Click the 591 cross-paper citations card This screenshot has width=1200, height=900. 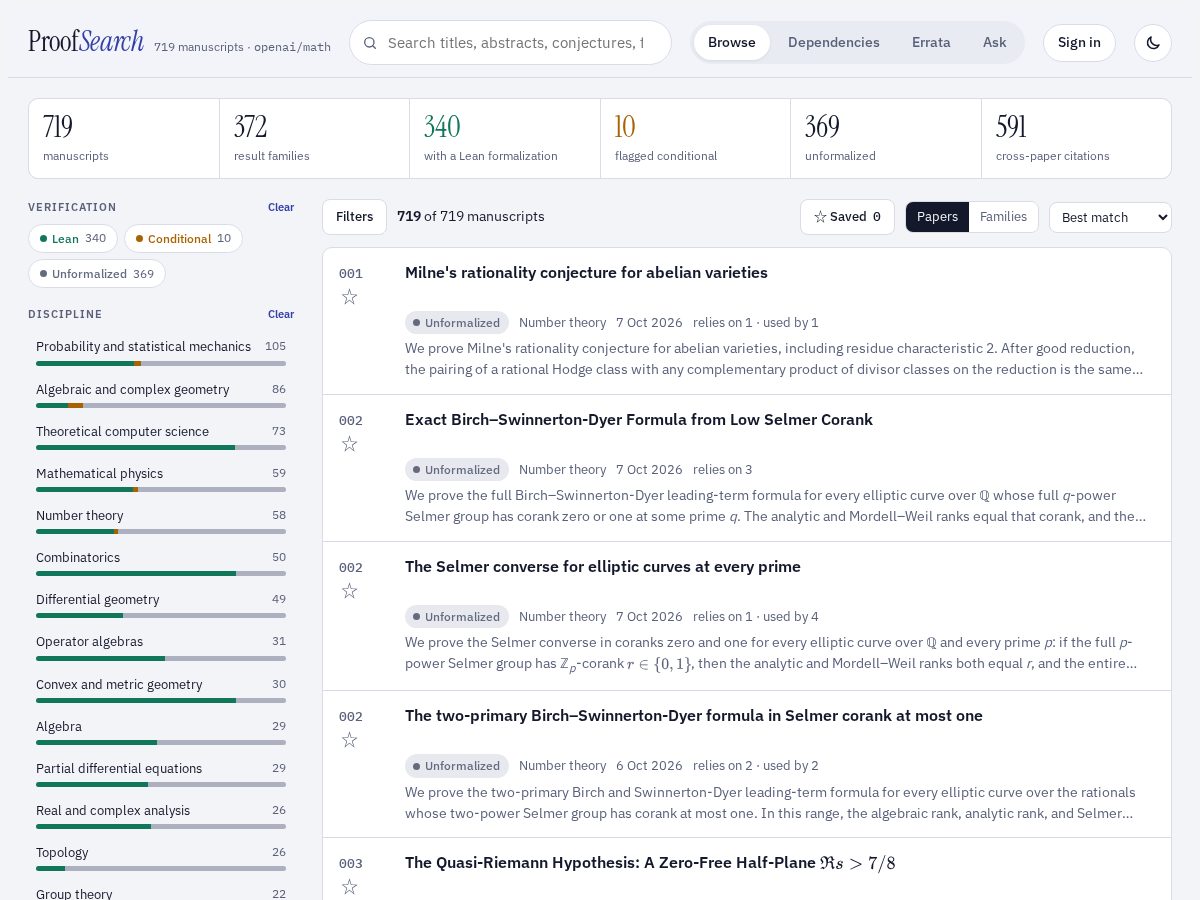(1076, 139)
